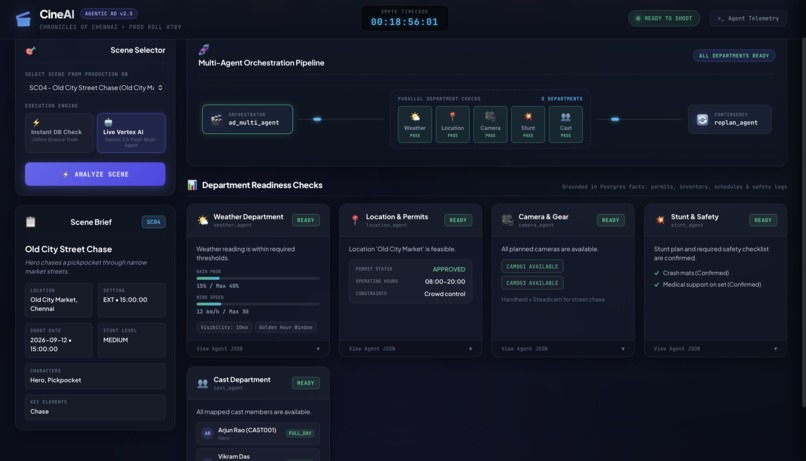Click the Scene Selector target icon

tap(30, 50)
